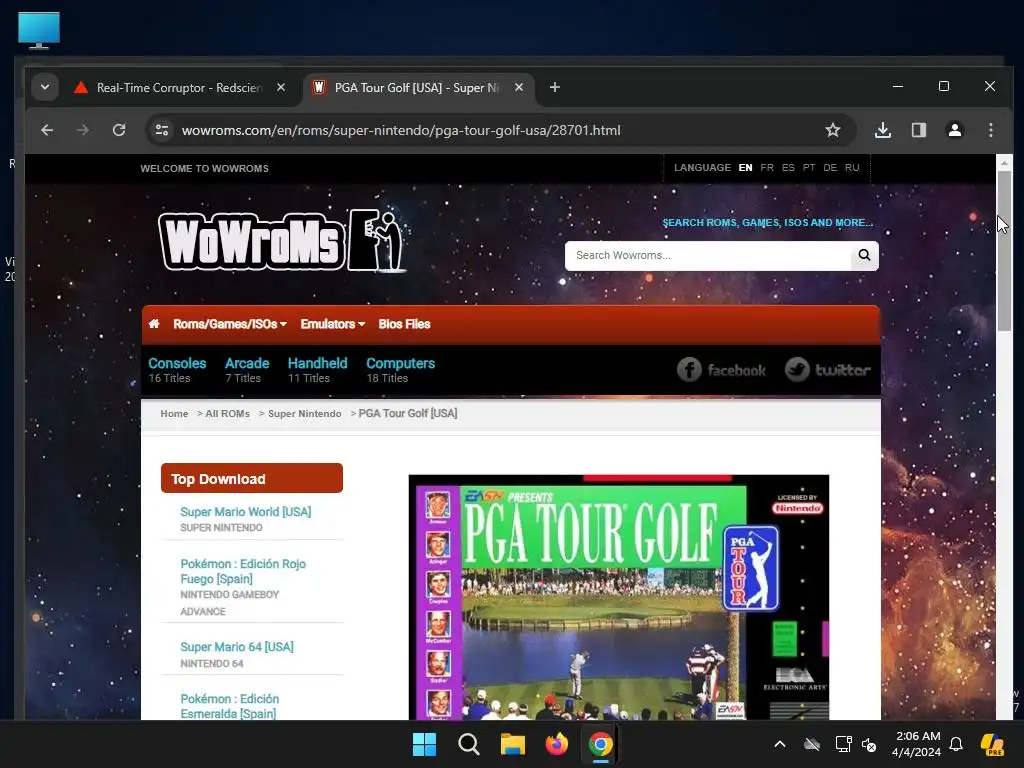Image resolution: width=1024 pixels, height=768 pixels.
Task: Open File Explorer from taskbar
Action: coord(513,744)
